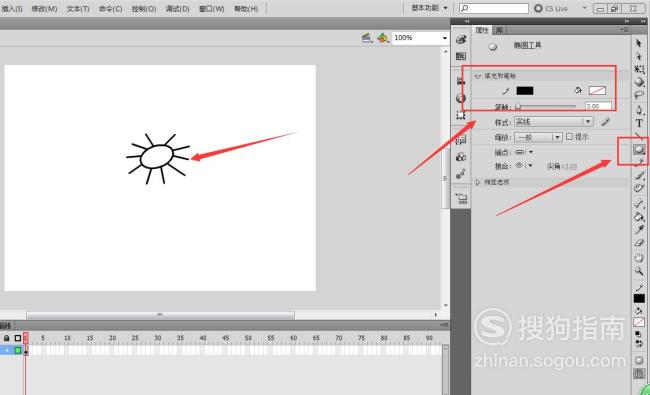Select the black arrow Selection tool
The image size is (650, 395).
(x=638, y=43)
